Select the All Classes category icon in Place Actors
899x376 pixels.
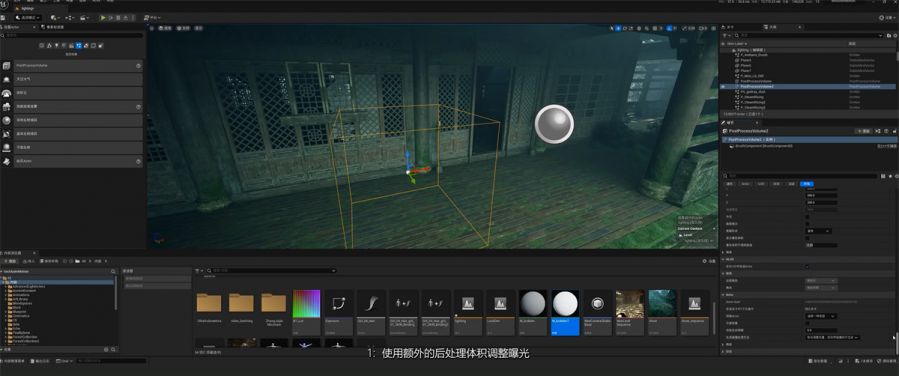pos(101,45)
